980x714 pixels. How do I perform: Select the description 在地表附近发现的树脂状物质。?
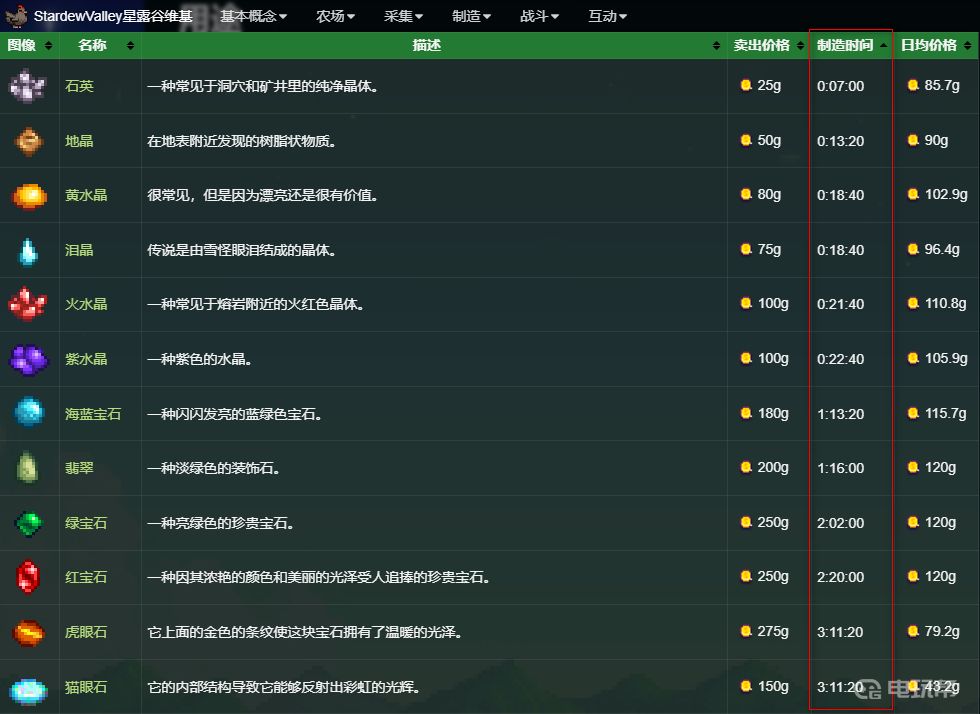(x=242, y=141)
